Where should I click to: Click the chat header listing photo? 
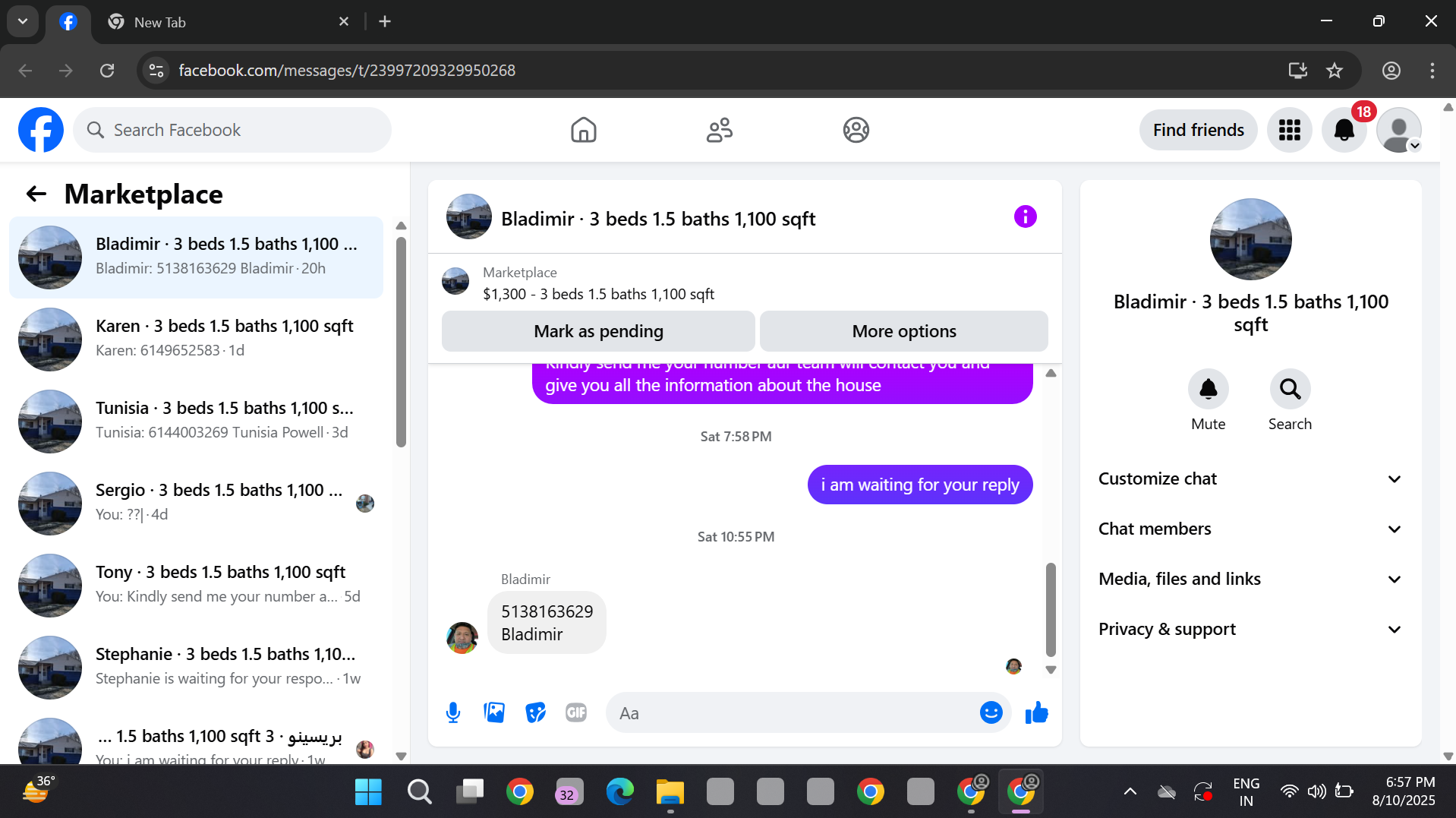point(468,217)
